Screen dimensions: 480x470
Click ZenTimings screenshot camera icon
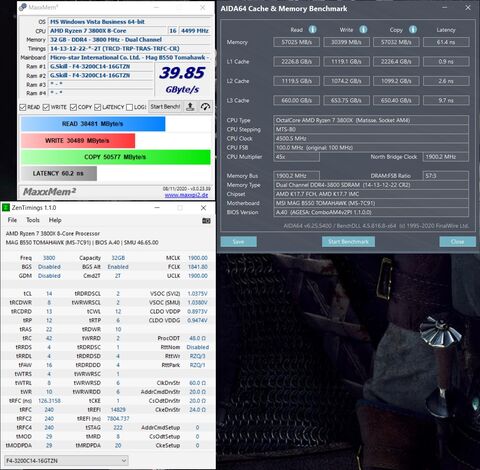click(x=206, y=220)
